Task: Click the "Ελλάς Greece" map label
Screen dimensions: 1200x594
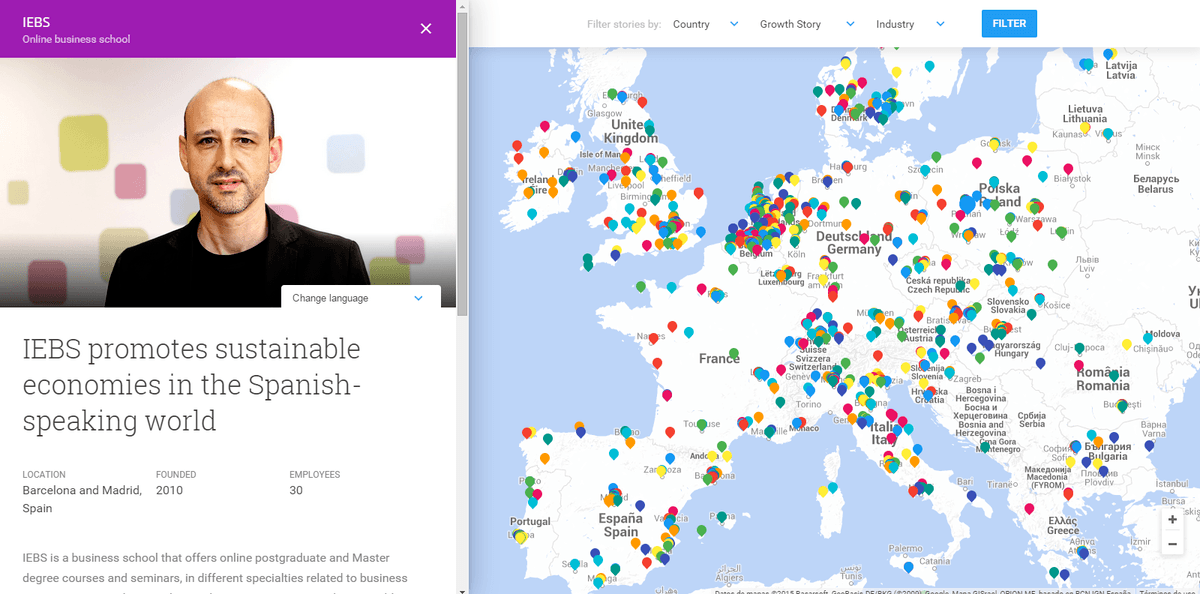Action: coord(1063,525)
